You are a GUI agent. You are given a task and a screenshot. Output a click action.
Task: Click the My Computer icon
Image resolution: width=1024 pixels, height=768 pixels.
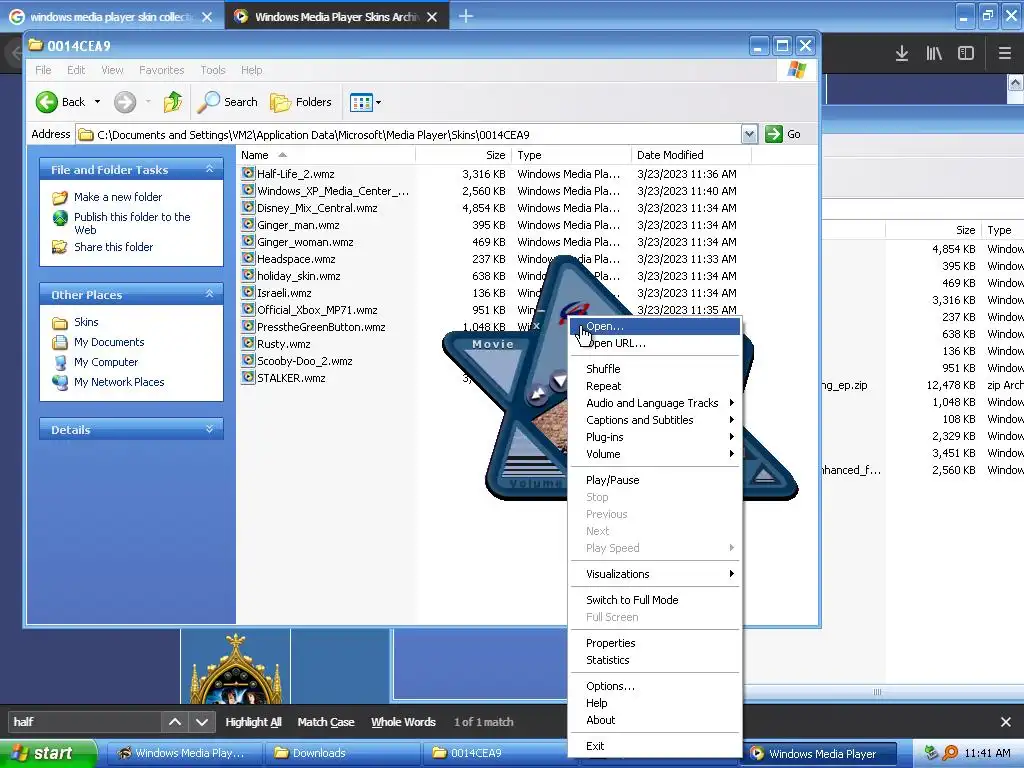tap(60, 362)
